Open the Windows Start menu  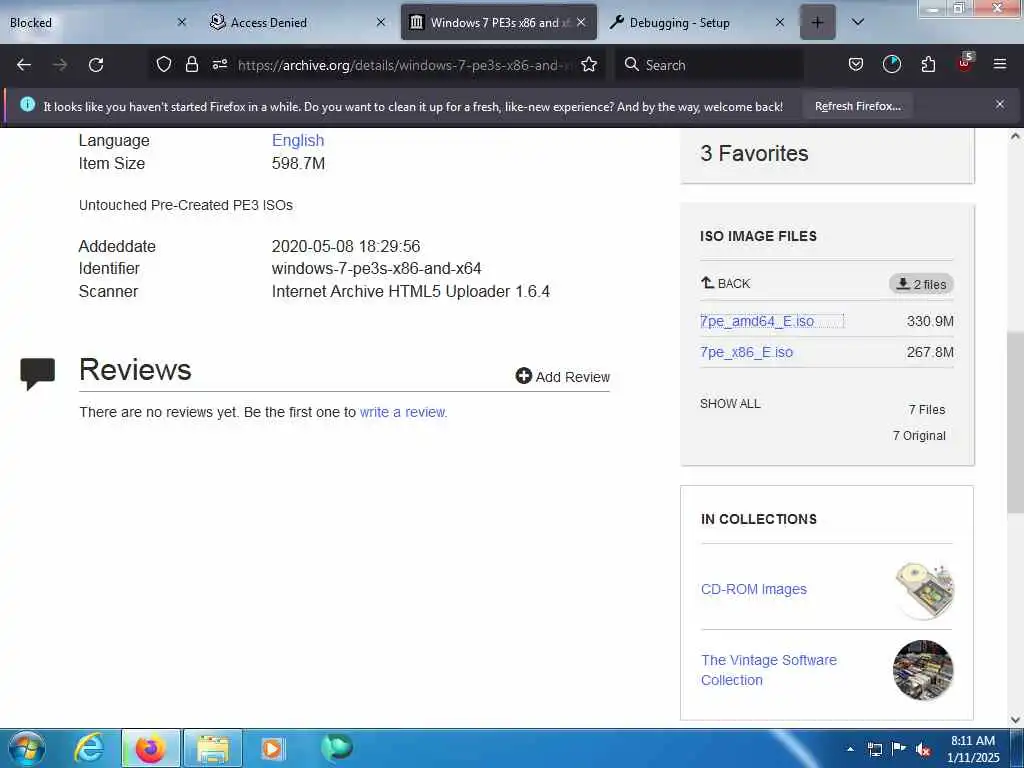(x=26, y=748)
